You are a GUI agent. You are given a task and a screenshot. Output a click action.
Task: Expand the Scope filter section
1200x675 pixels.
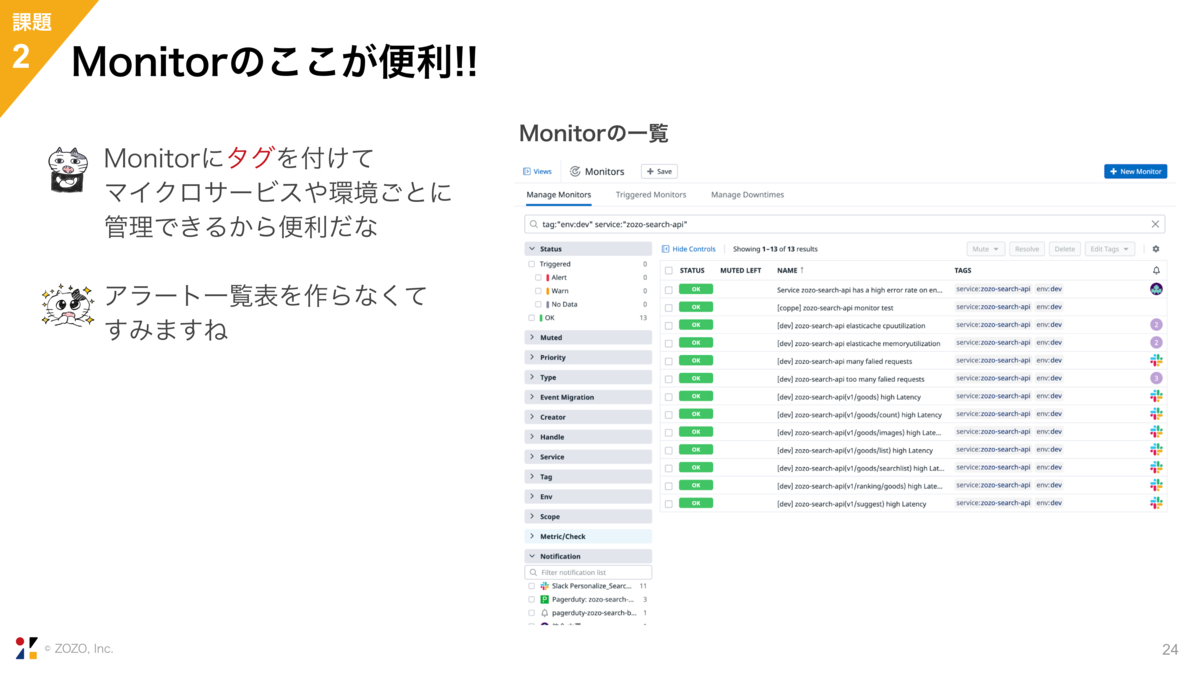pos(588,516)
